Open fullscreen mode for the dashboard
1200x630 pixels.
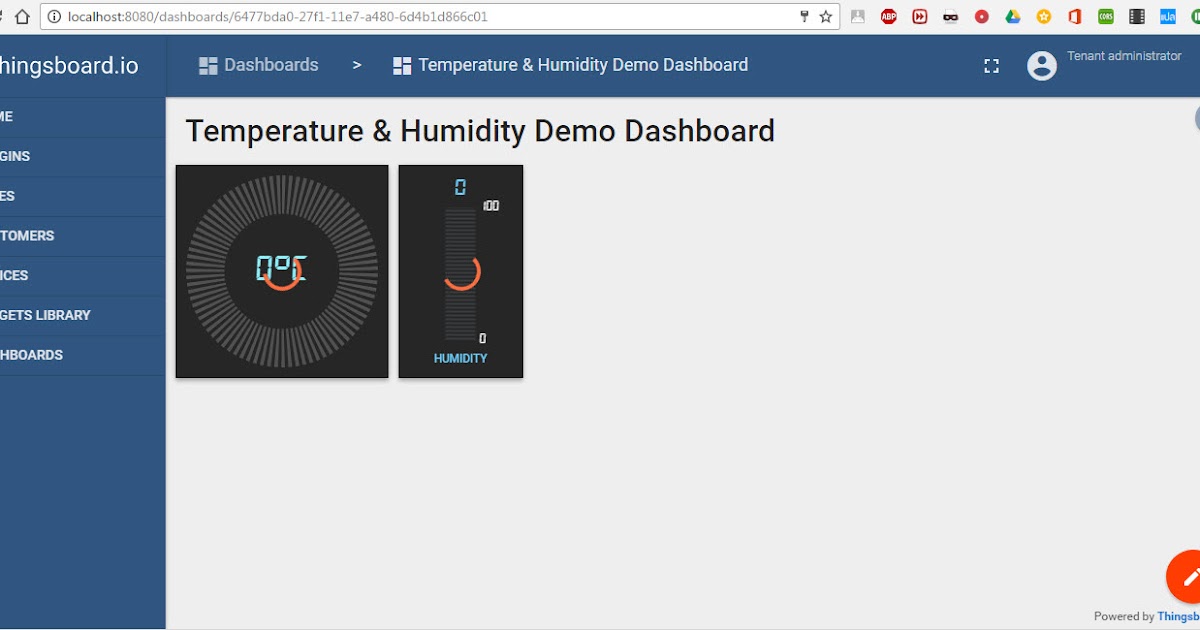pos(991,65)
